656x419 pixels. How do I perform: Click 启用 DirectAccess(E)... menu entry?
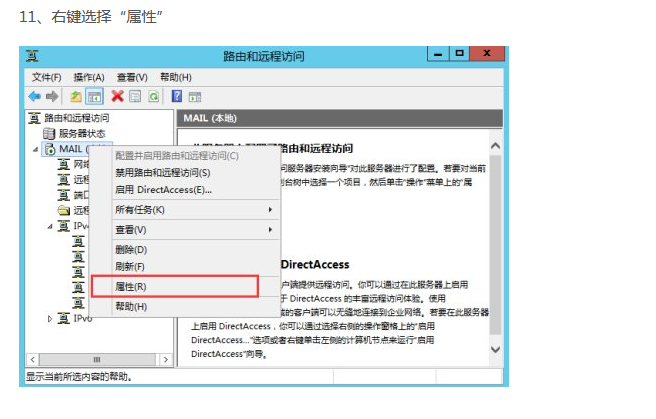pyautogui.click(x=163, y=189)
